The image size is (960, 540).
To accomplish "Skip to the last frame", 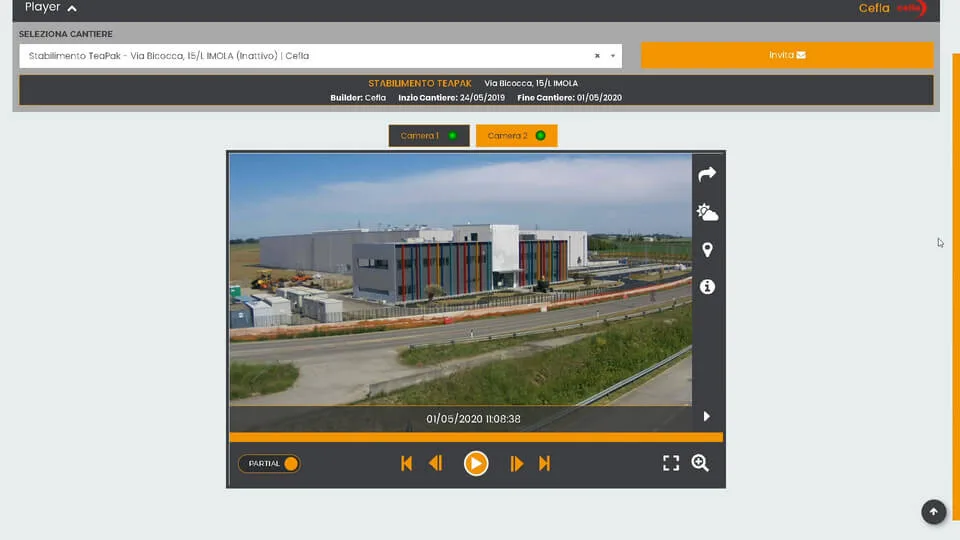I will coord(545,463).
